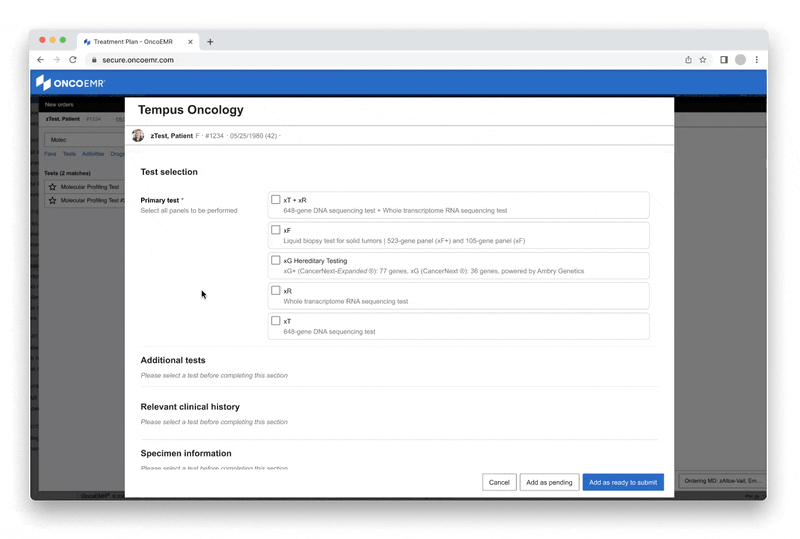This screenshot has height=539, width=800.
Task: Check the xF liquid biopsy test
Action: point(276,230)
